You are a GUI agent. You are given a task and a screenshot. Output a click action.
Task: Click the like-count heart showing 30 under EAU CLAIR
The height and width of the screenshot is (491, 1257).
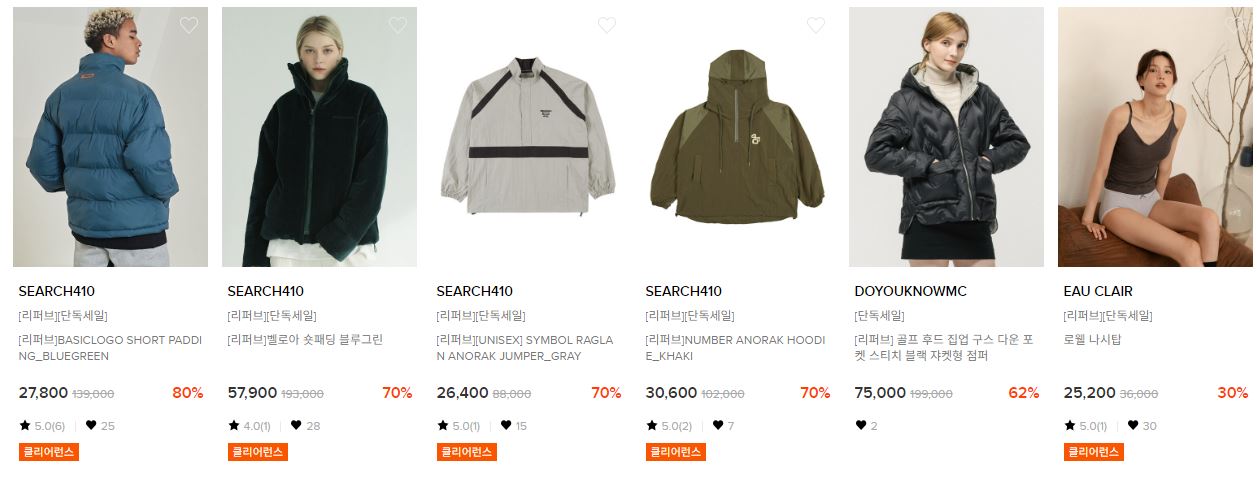[x=1132, y=425]
